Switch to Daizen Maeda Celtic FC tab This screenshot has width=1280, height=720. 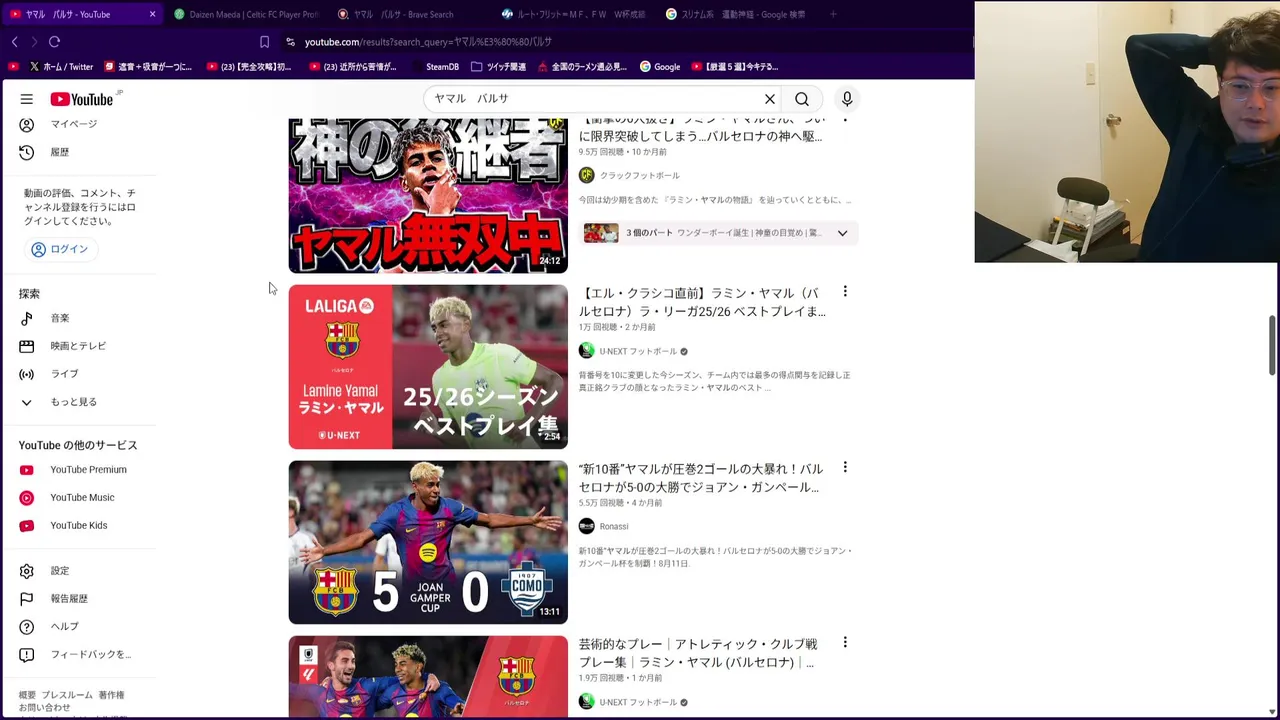[247, 14]
